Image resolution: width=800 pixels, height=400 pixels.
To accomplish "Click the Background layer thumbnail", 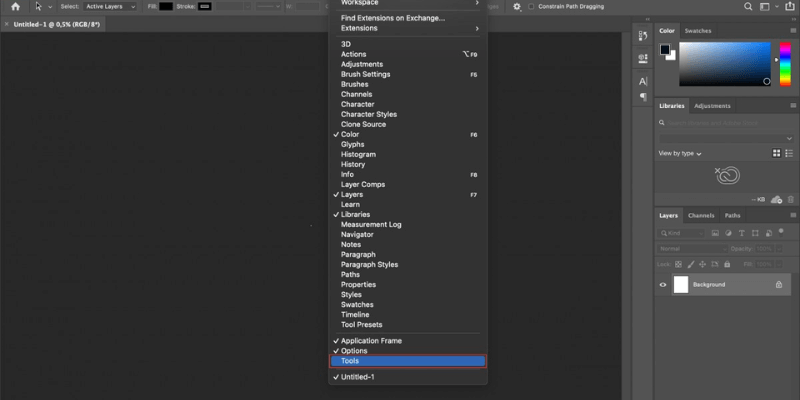I will [681, 285].
